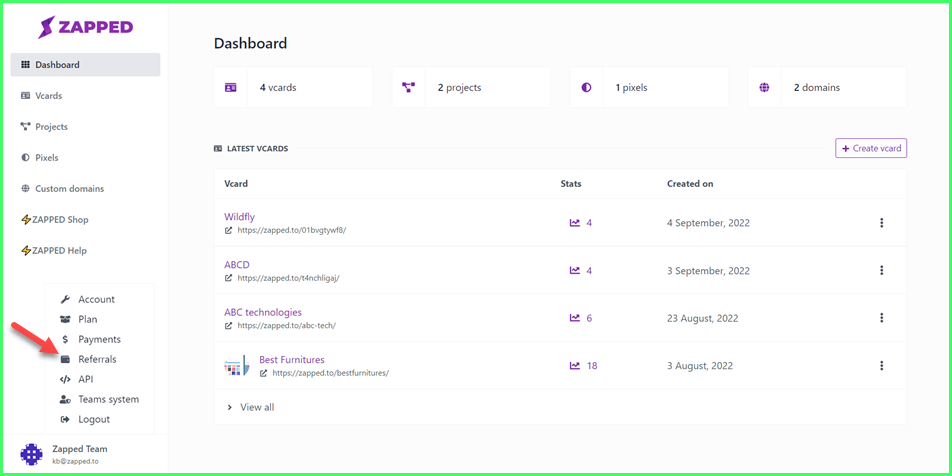Open the ABCD row options menu

[x=882, y=270]
